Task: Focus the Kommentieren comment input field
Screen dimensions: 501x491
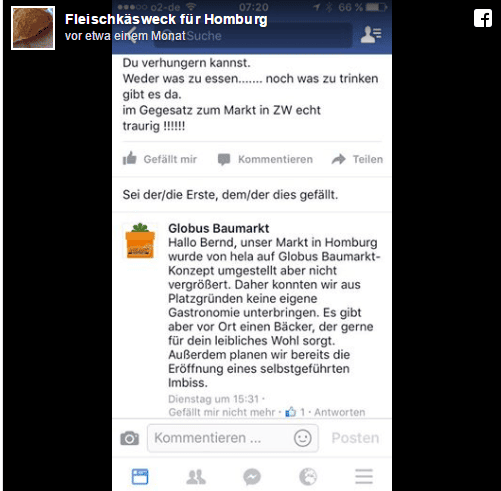Action: (233, 438)
